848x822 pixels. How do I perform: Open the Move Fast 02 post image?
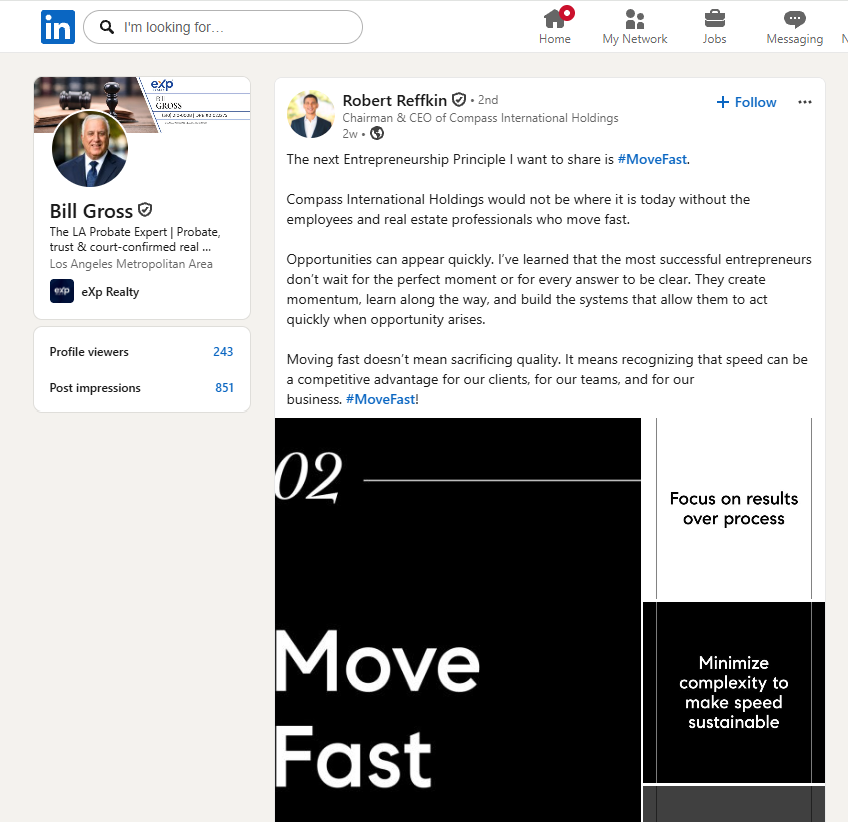tap(458, 620)
